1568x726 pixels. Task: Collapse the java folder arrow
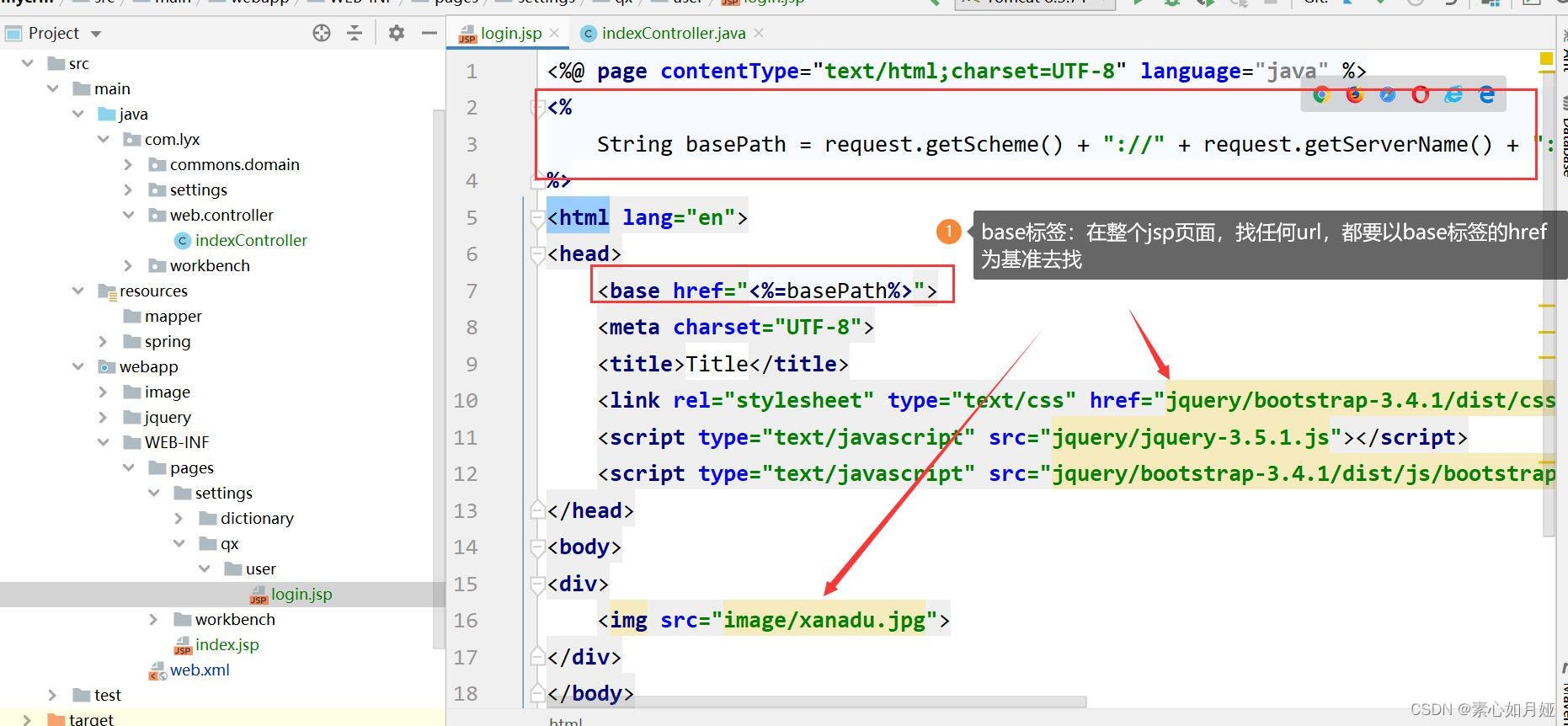click(78, 114)
